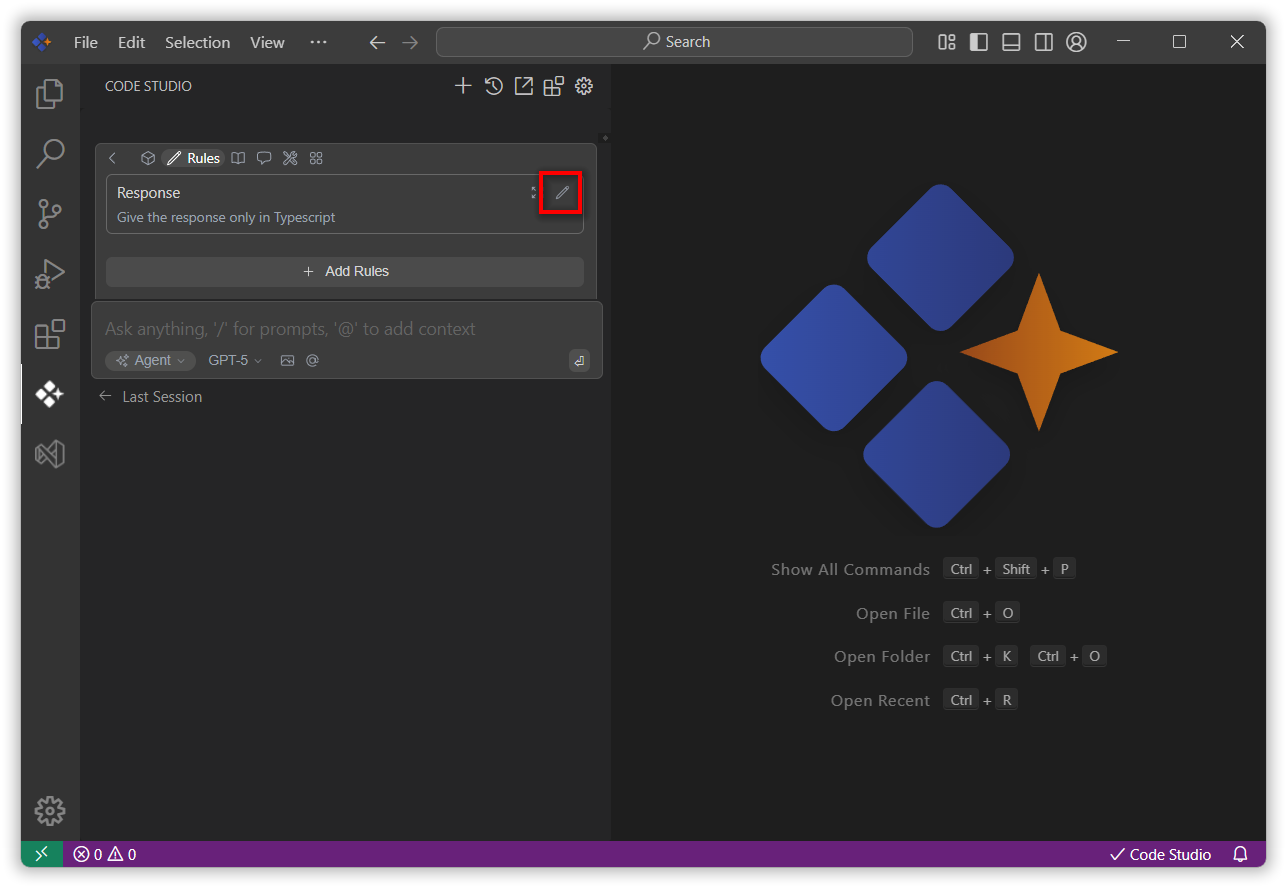Attach an image to the prompt
The image size is (1287, 888).
point(288,360)
